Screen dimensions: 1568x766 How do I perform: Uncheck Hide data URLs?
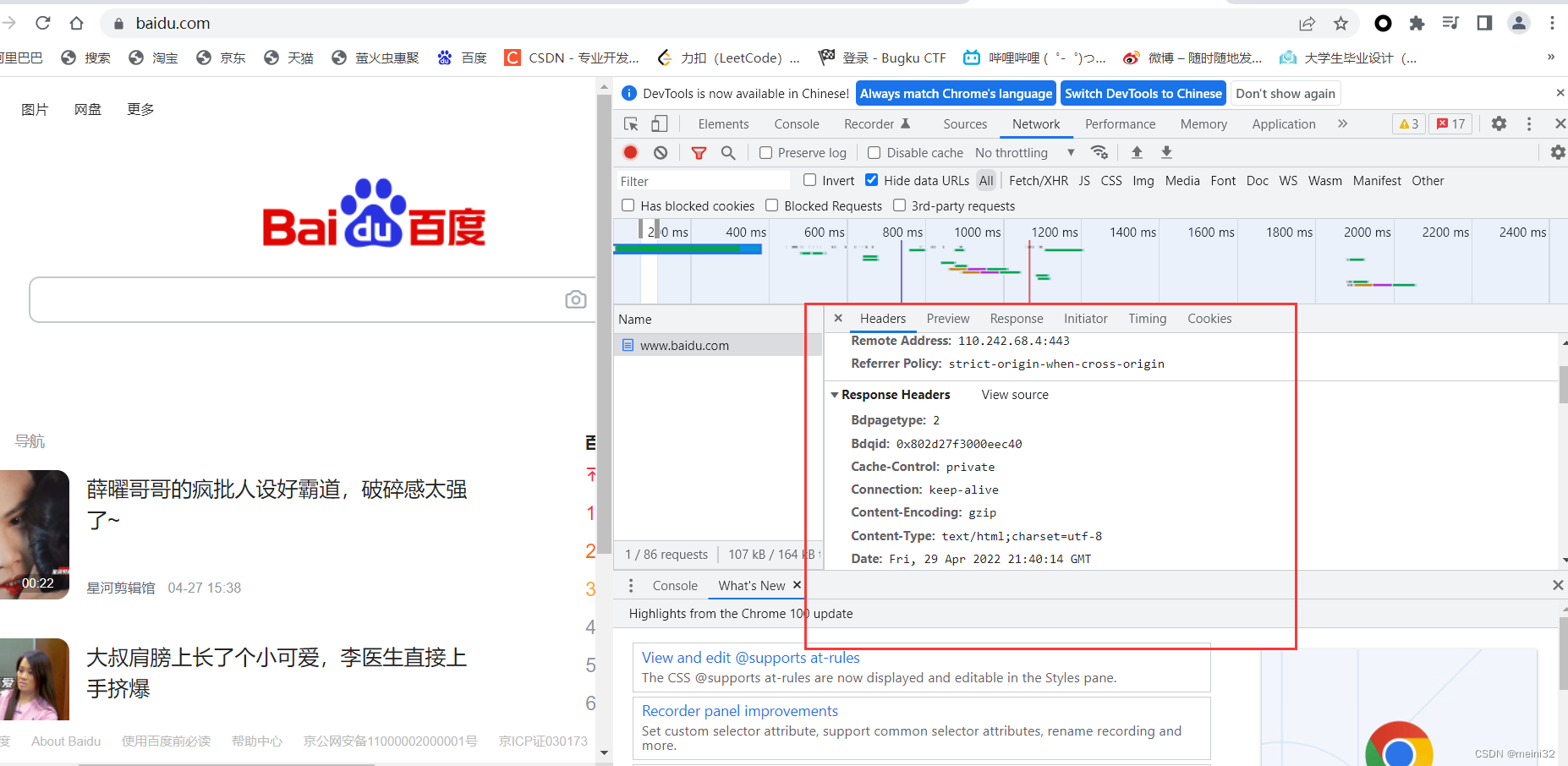pyautogui.click(x=871, y=180)
